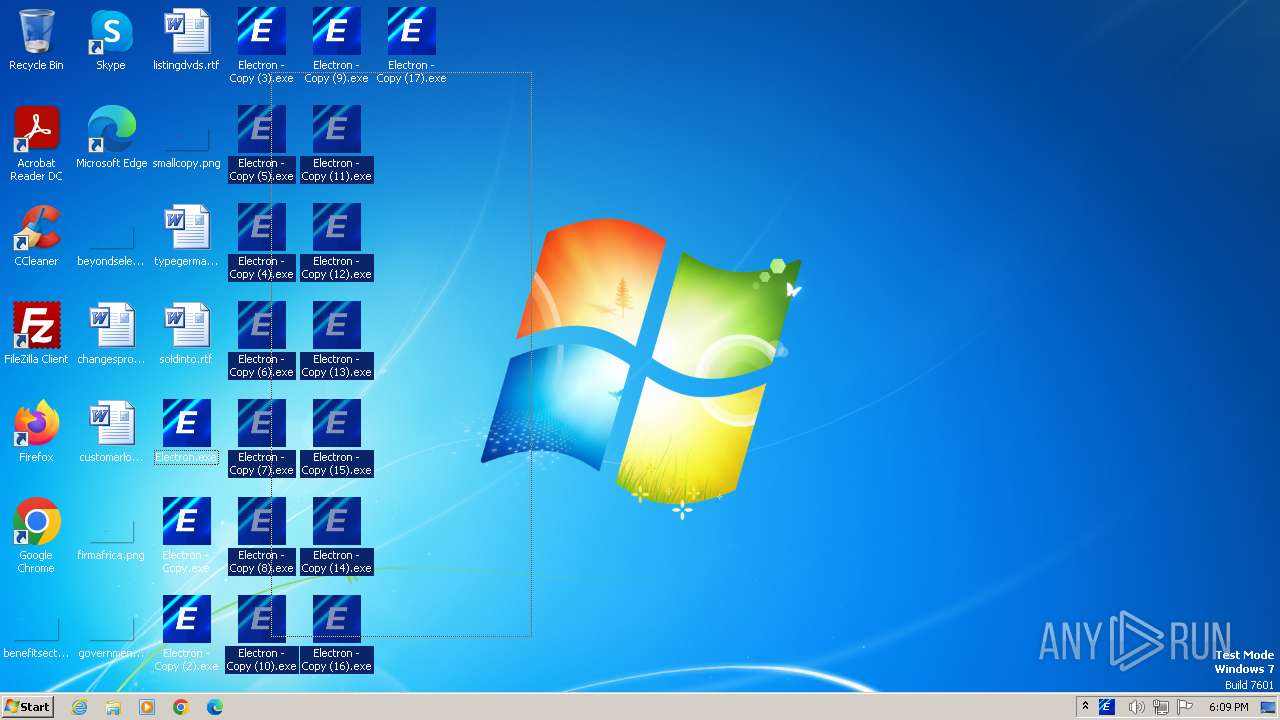Select Electron - Copy (7).exe icon
Viewport: 1280px width, 720px height.
261,437
